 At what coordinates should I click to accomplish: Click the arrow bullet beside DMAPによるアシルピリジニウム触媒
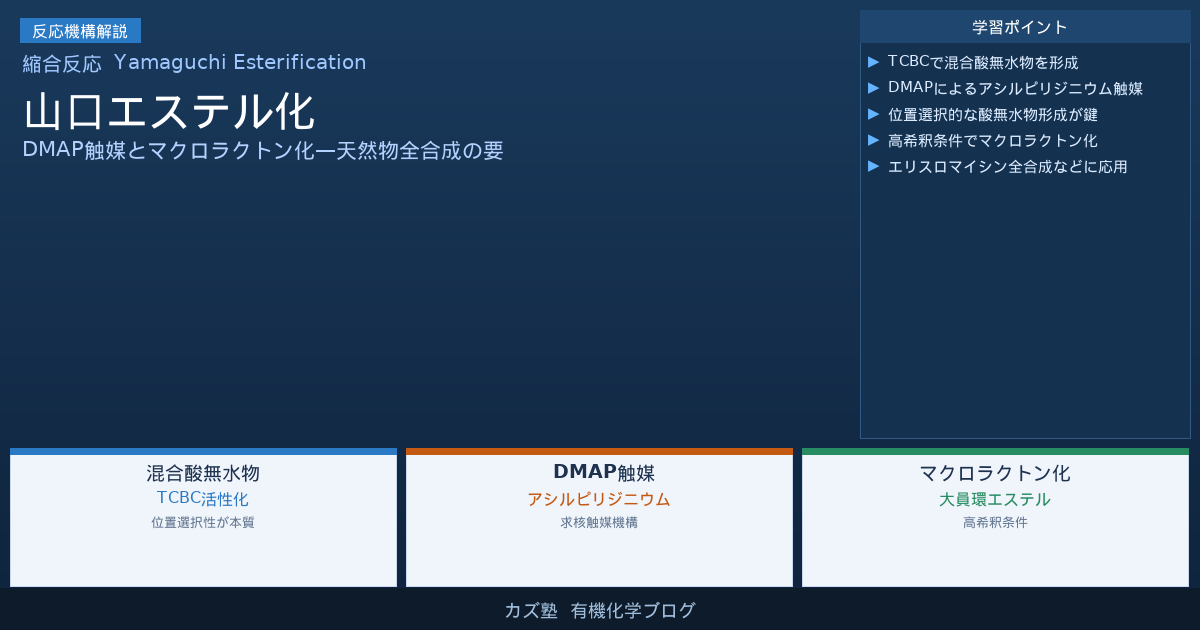click(x=874, y=88)
